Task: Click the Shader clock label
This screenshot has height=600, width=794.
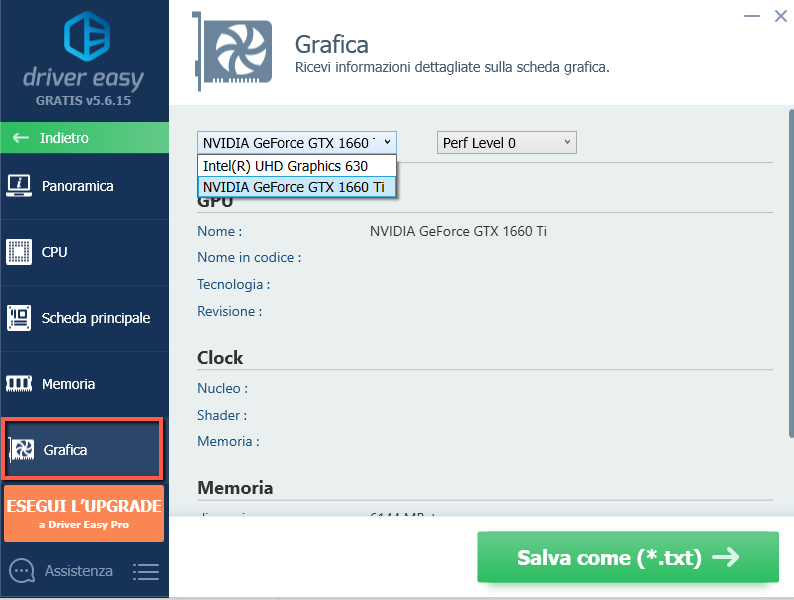Action: [x=222, y=415]
